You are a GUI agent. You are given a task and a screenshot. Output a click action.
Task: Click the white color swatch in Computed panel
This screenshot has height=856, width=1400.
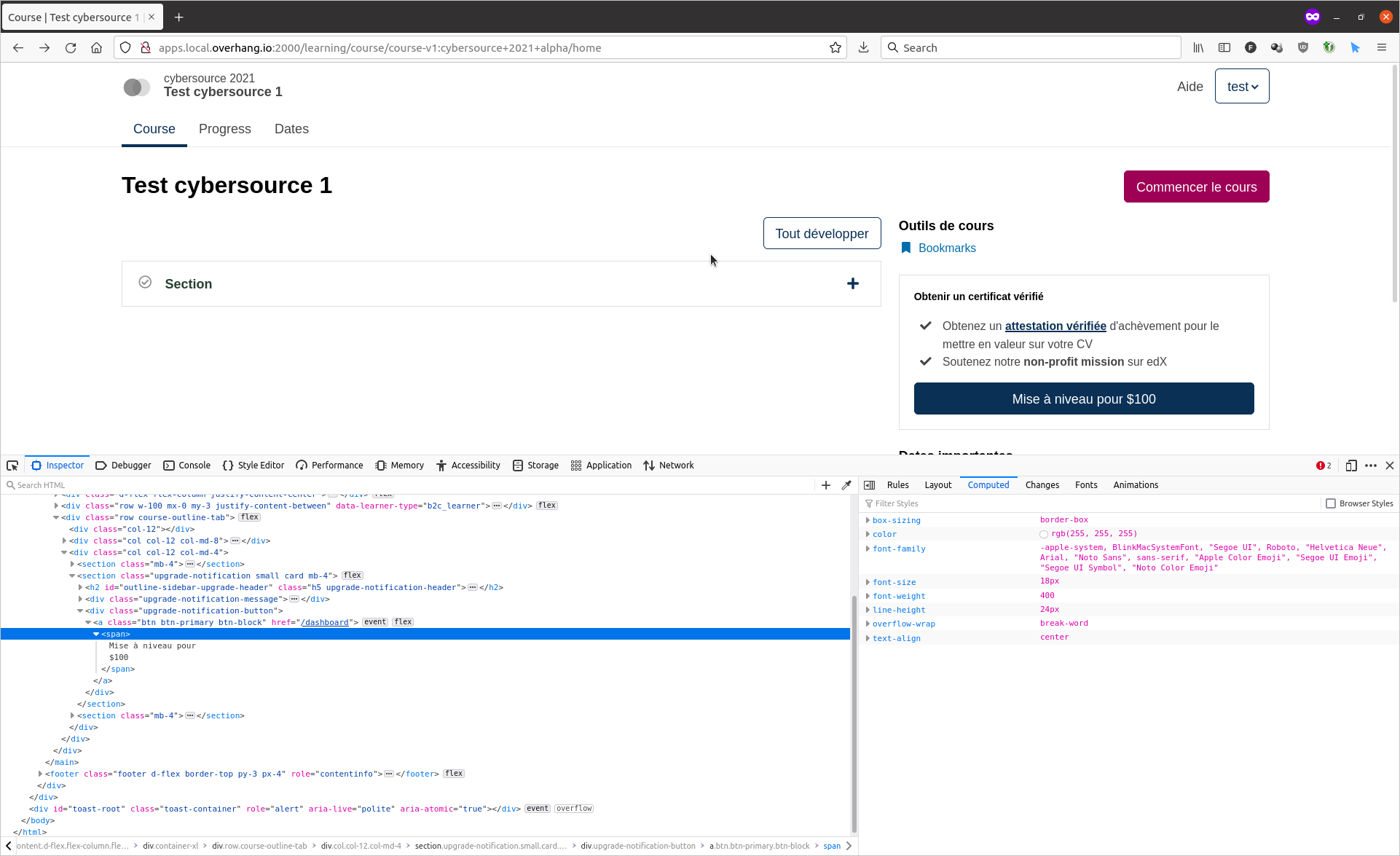[1044, 533]
